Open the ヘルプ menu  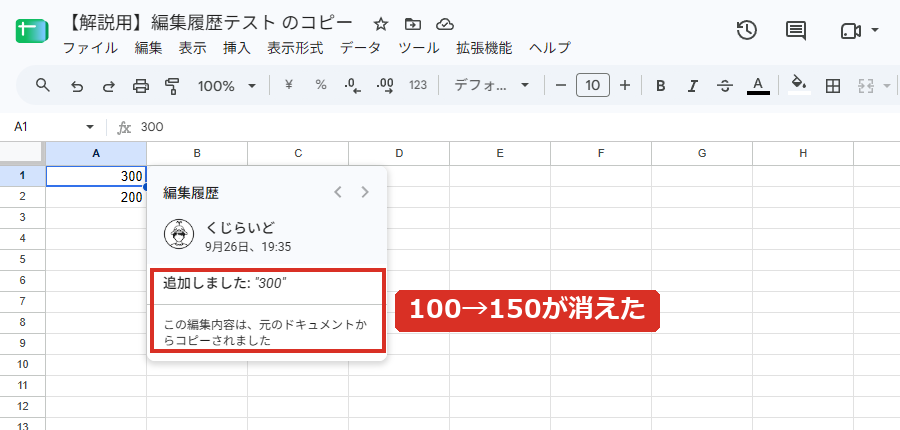coord(550,48)
